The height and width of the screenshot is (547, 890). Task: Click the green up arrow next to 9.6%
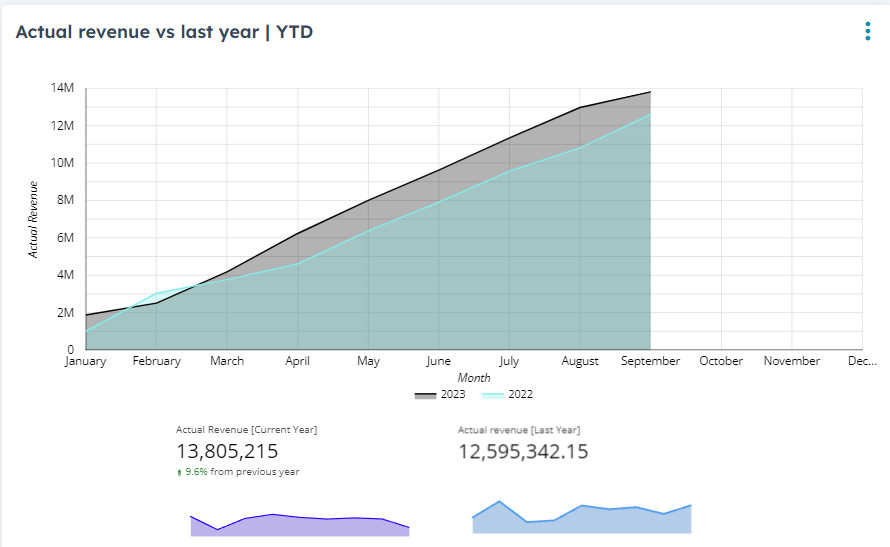179,472
